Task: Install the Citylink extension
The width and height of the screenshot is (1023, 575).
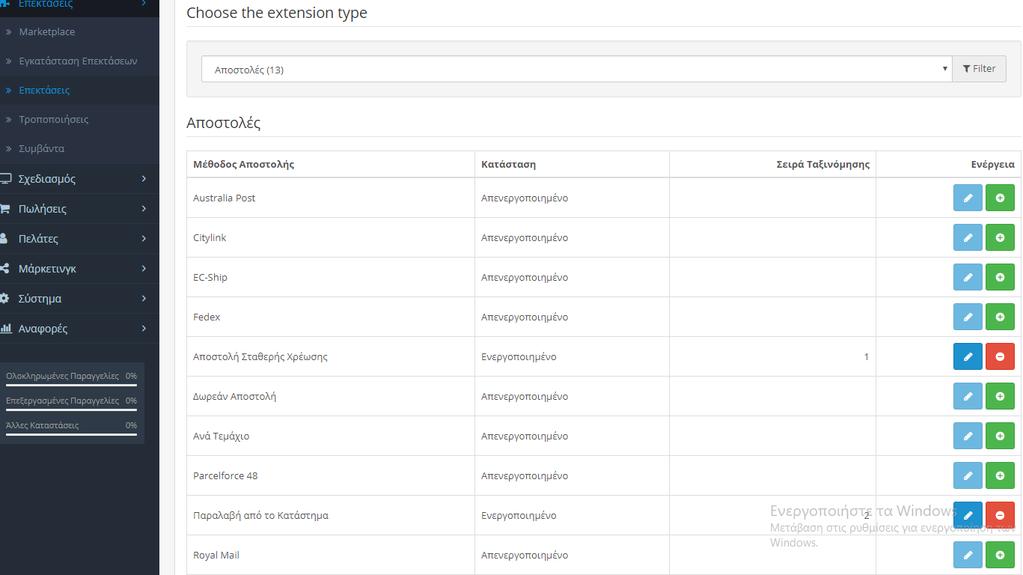Action: (x=1000, y=238)
